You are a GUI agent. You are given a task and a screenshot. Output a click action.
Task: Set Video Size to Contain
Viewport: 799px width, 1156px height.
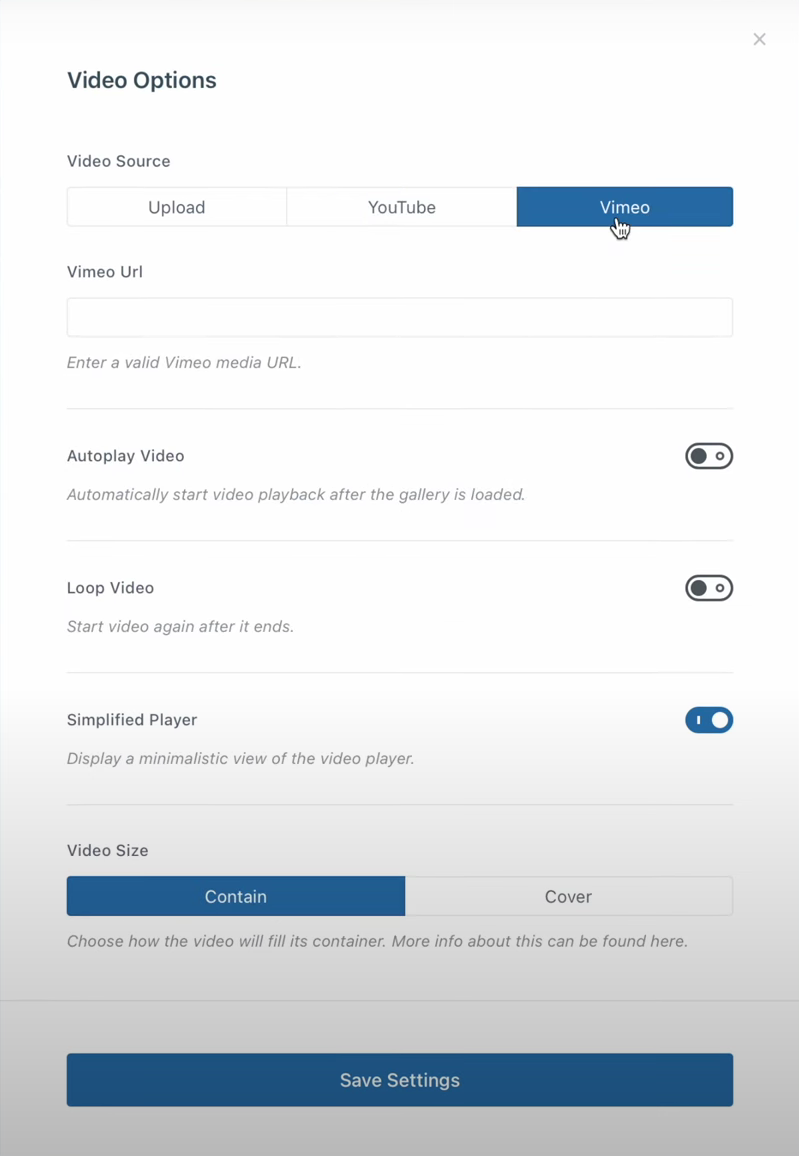pos(236,897)
